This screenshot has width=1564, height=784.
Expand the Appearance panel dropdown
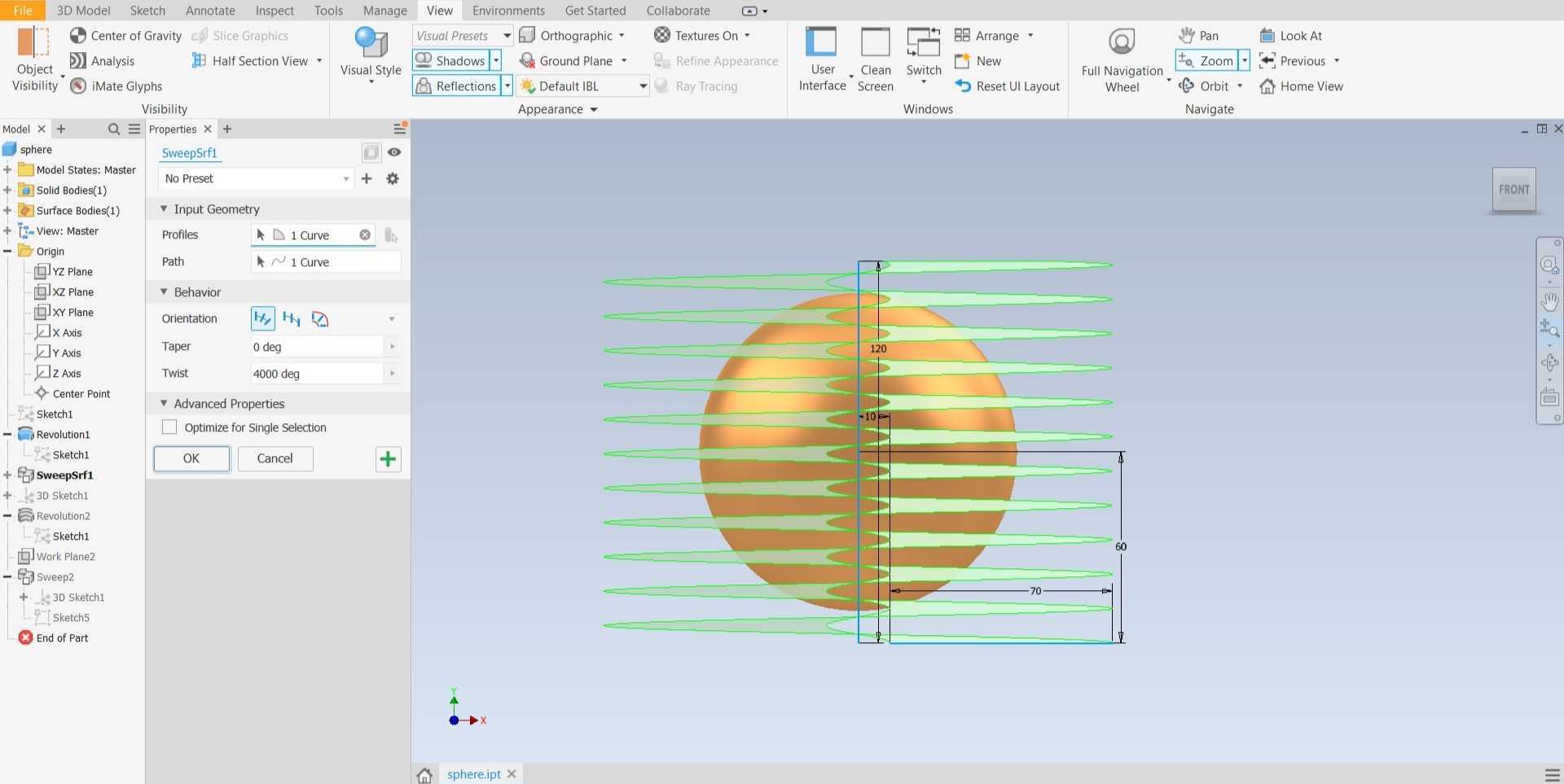pos(594,110)
